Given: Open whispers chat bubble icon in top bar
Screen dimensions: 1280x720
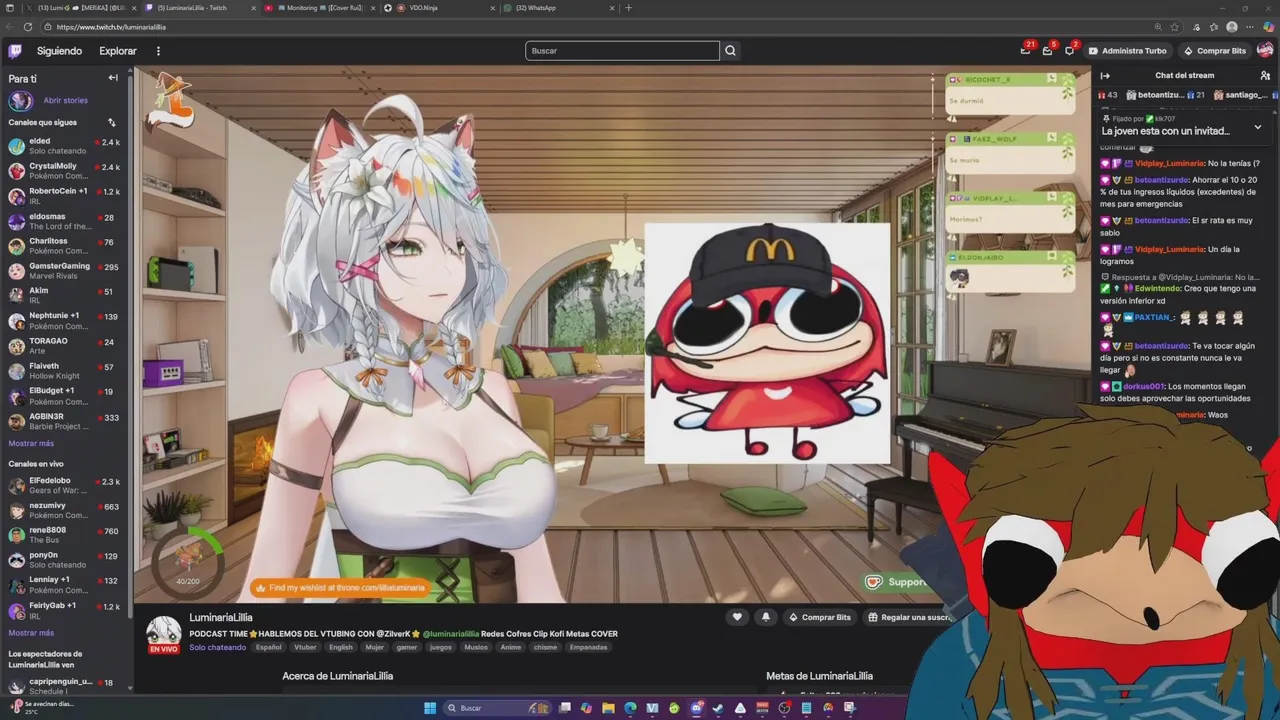Looking at the screenshot, I should point(1069,50).
